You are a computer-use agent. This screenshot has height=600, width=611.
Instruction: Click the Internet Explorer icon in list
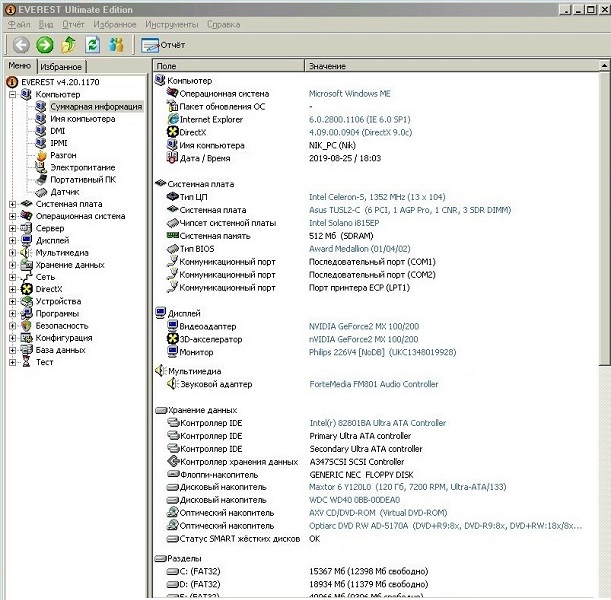172,119
